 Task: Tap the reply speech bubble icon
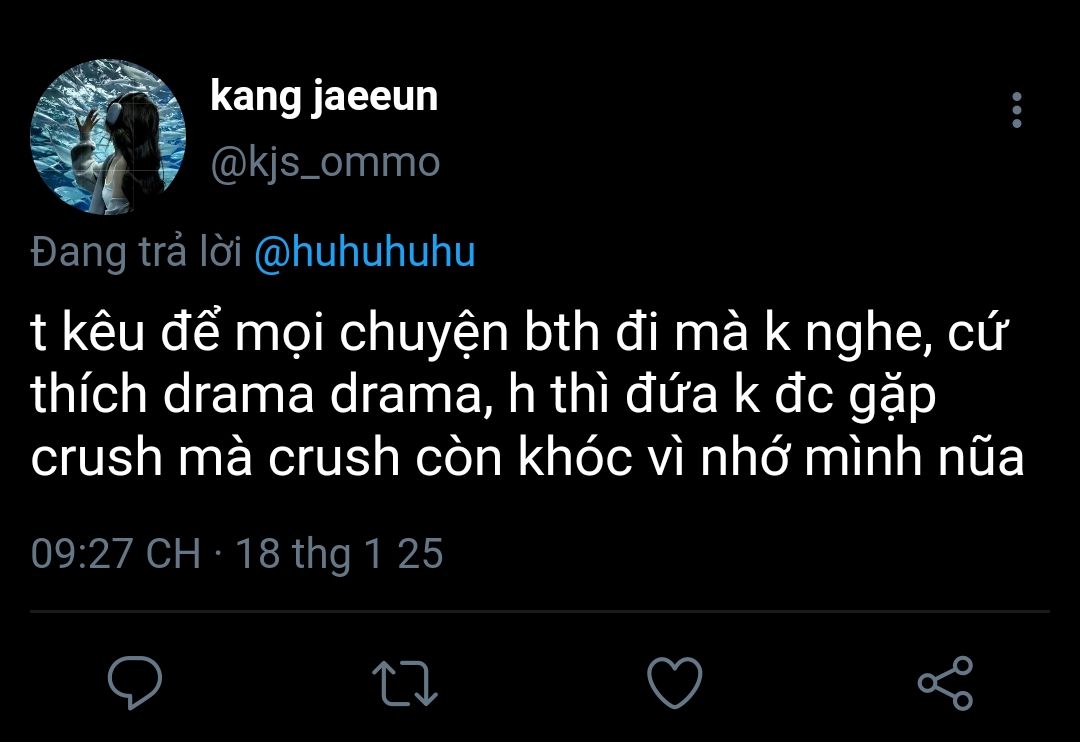point(135,682)
